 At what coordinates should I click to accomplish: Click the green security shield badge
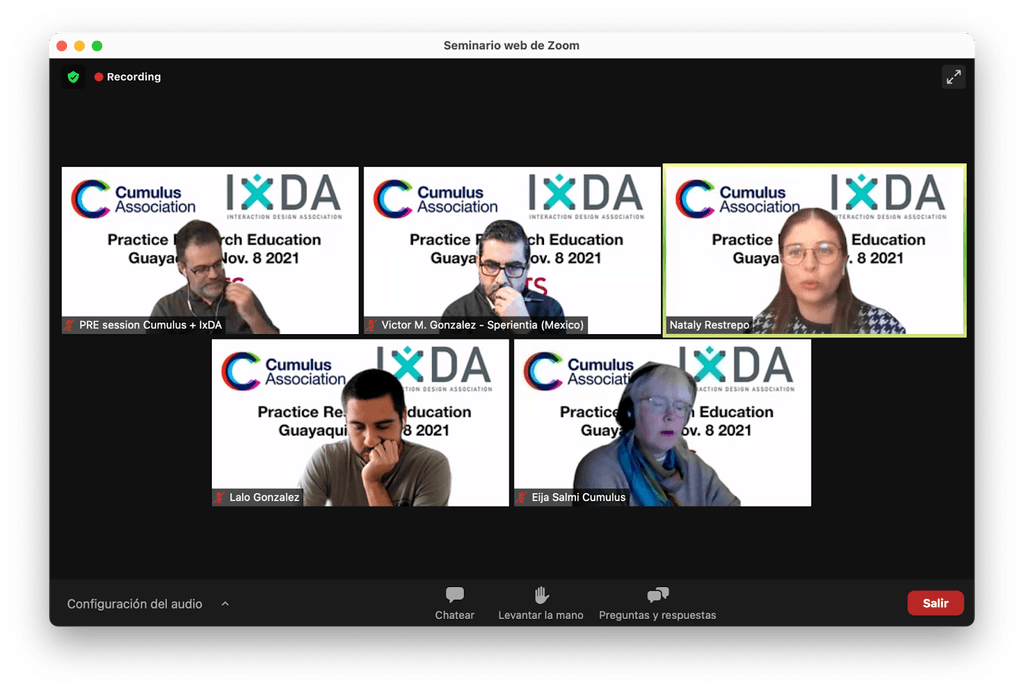pyautogui.click(x=72, y=76)
